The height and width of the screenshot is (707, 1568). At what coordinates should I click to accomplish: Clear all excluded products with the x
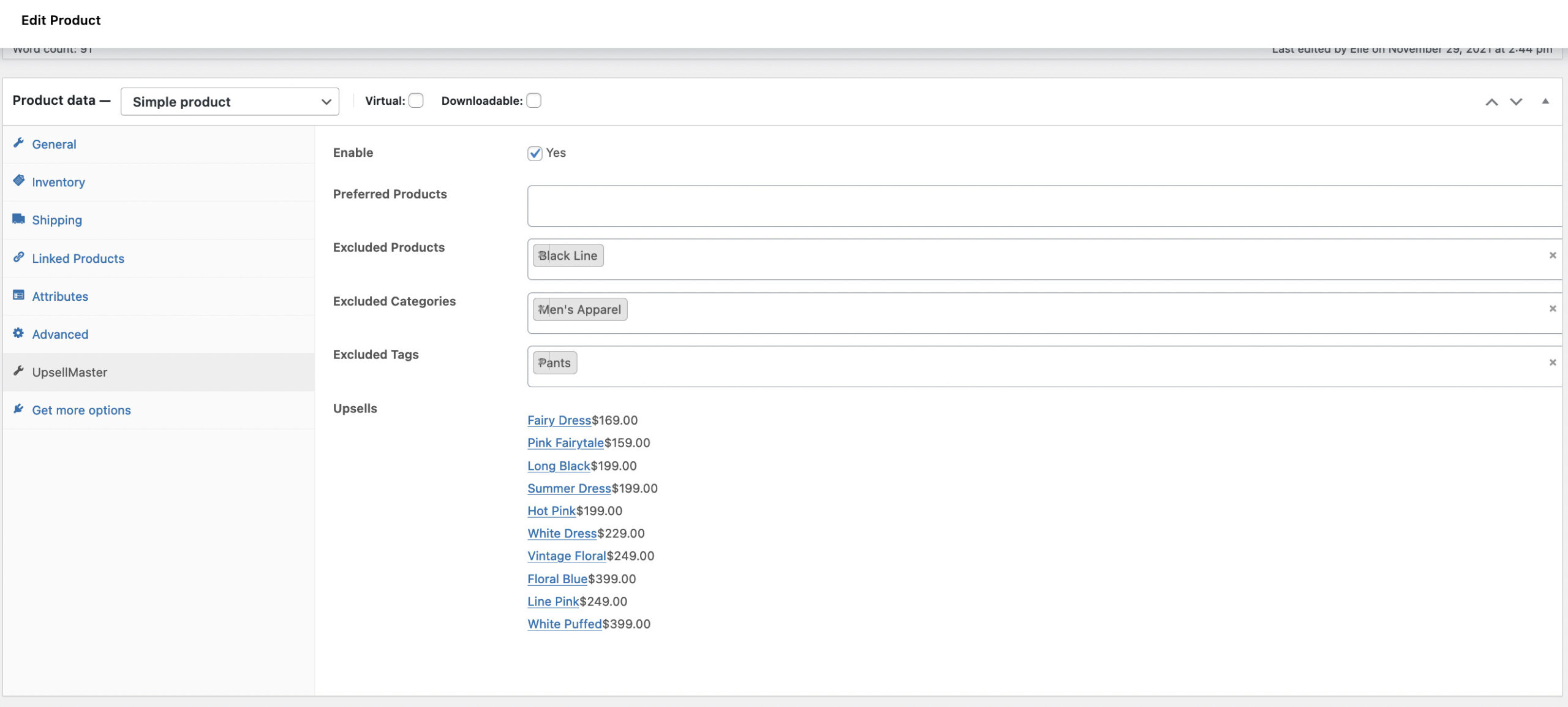(x=1552, y=255)
